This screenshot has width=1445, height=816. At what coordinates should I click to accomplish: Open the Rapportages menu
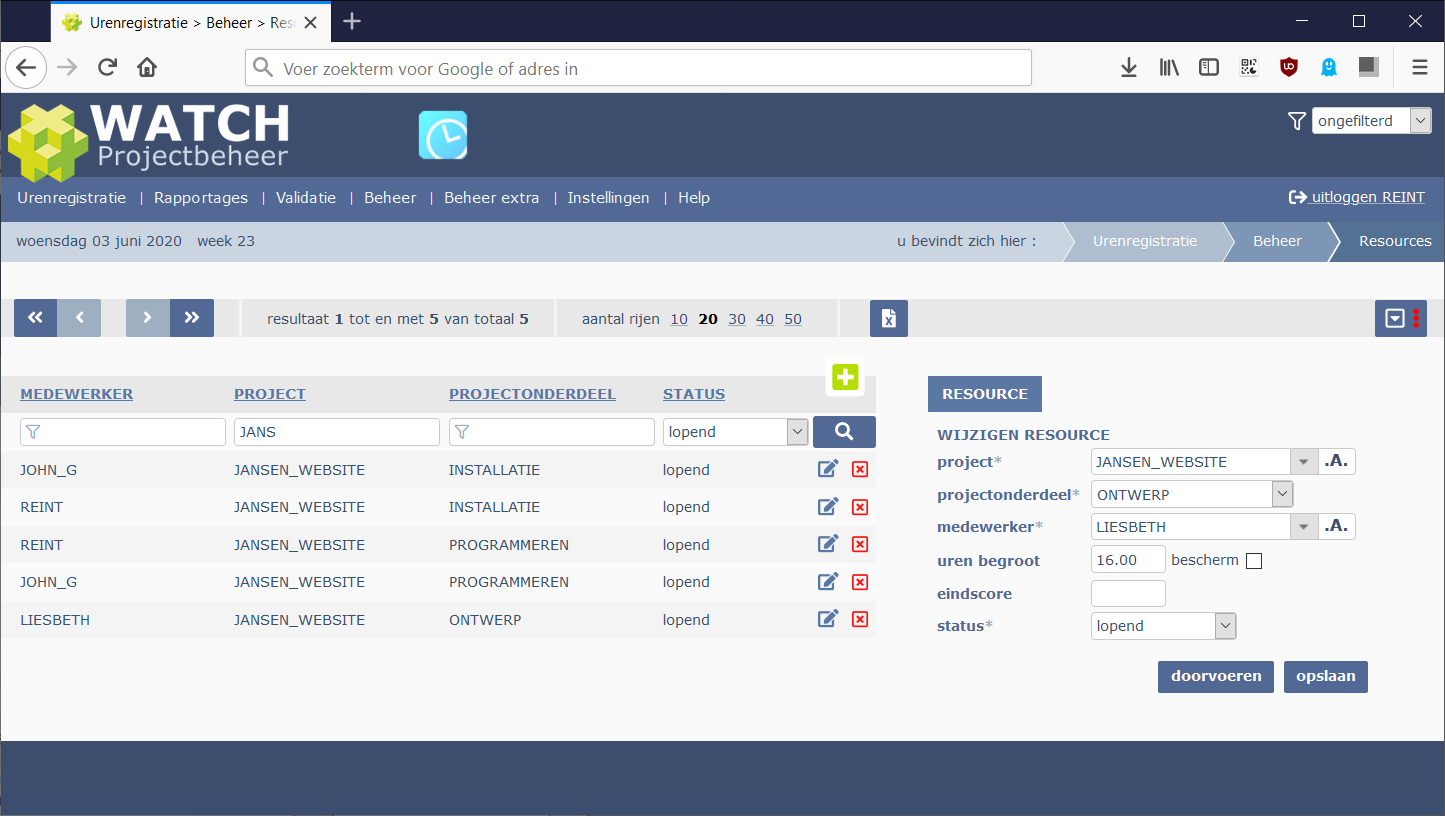click(x=201, y=198)
